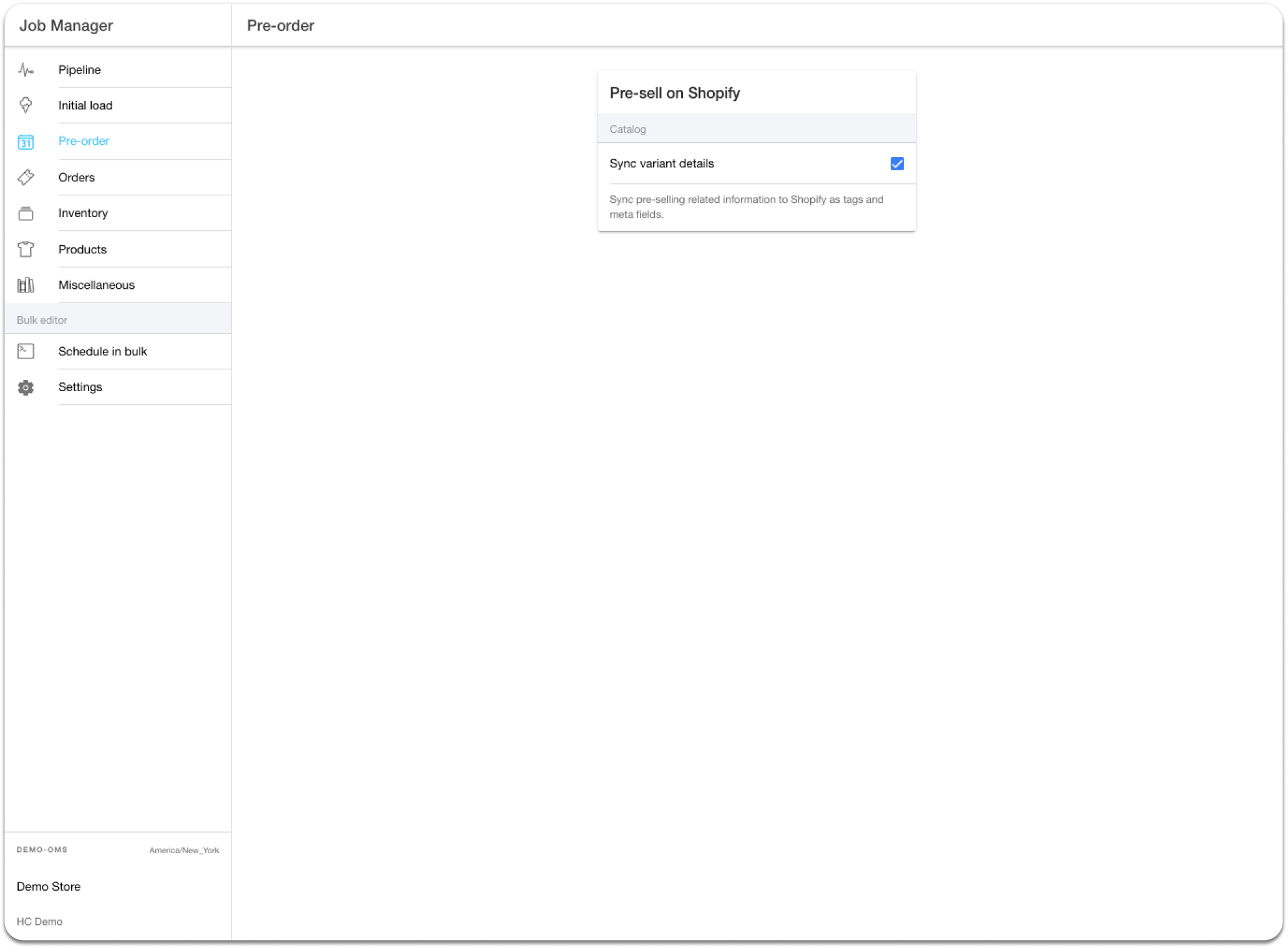This screenshot has height=948, width=1288.
Task: Click the Inventory stack icon
Action: (26, 213)
